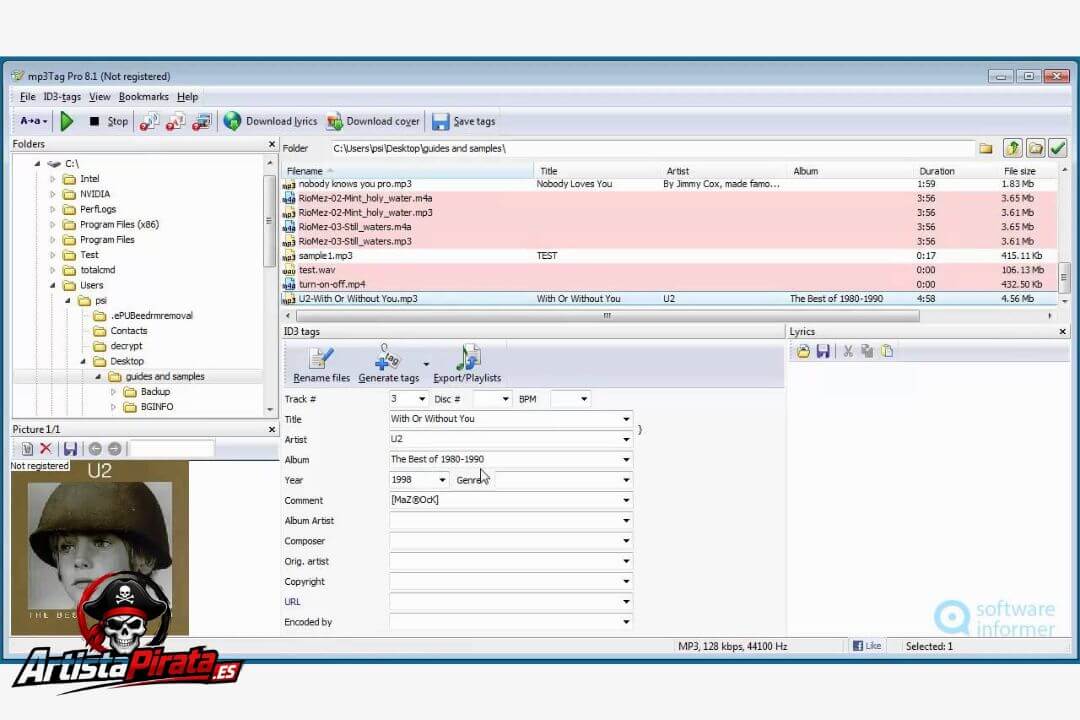
Task: Expand the Program Files (x86) folder
Action: 52,225
